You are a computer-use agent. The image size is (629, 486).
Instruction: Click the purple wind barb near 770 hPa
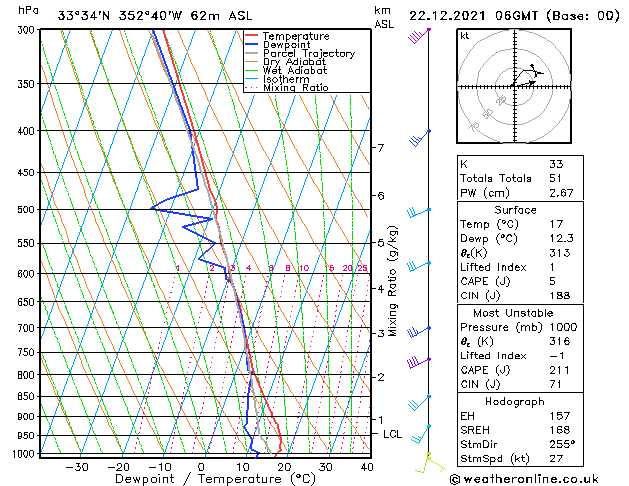tap(418, 362)
